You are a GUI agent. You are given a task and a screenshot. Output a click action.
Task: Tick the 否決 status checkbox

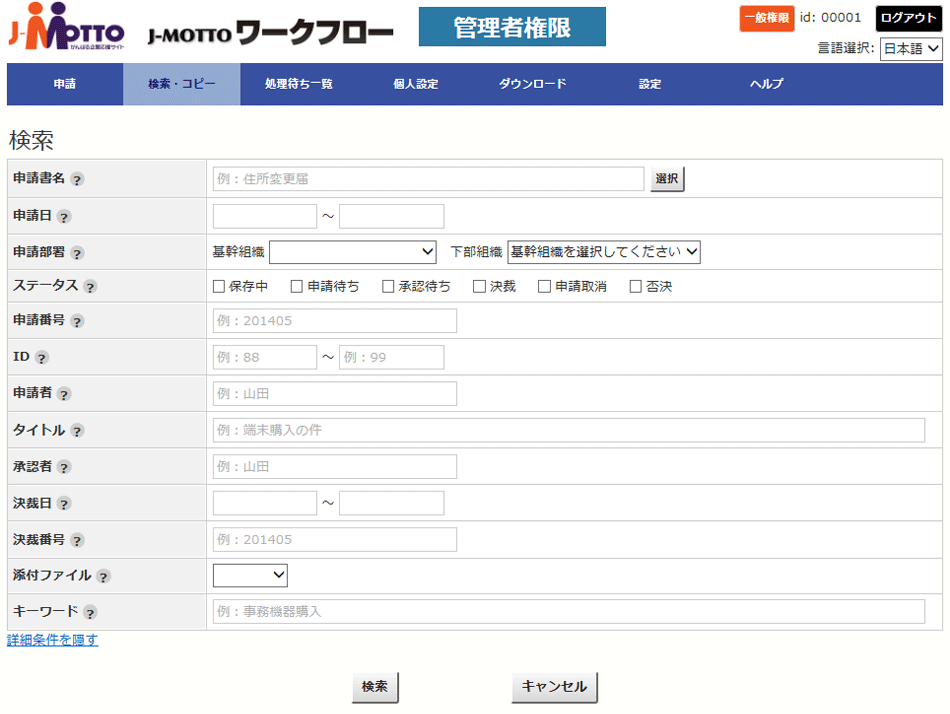[x=635, y=287]
